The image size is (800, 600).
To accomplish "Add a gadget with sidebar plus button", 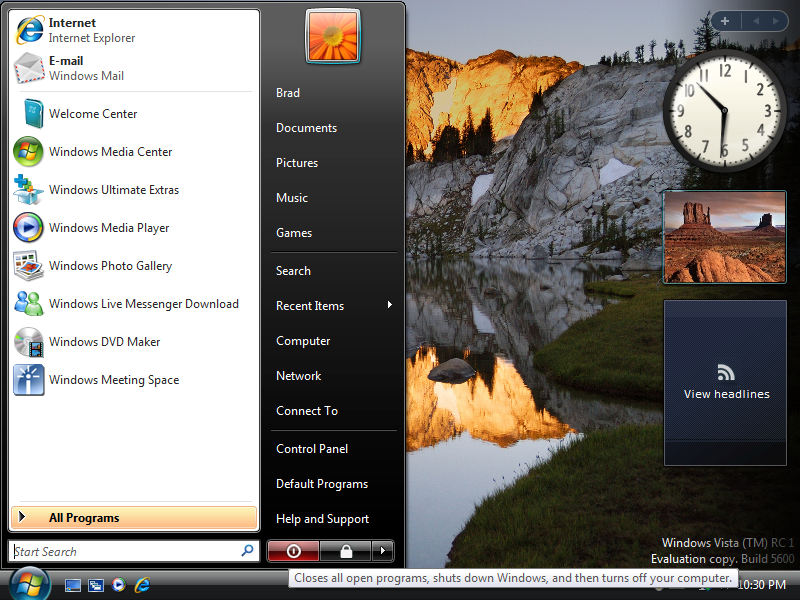I will tap(725, 21).
